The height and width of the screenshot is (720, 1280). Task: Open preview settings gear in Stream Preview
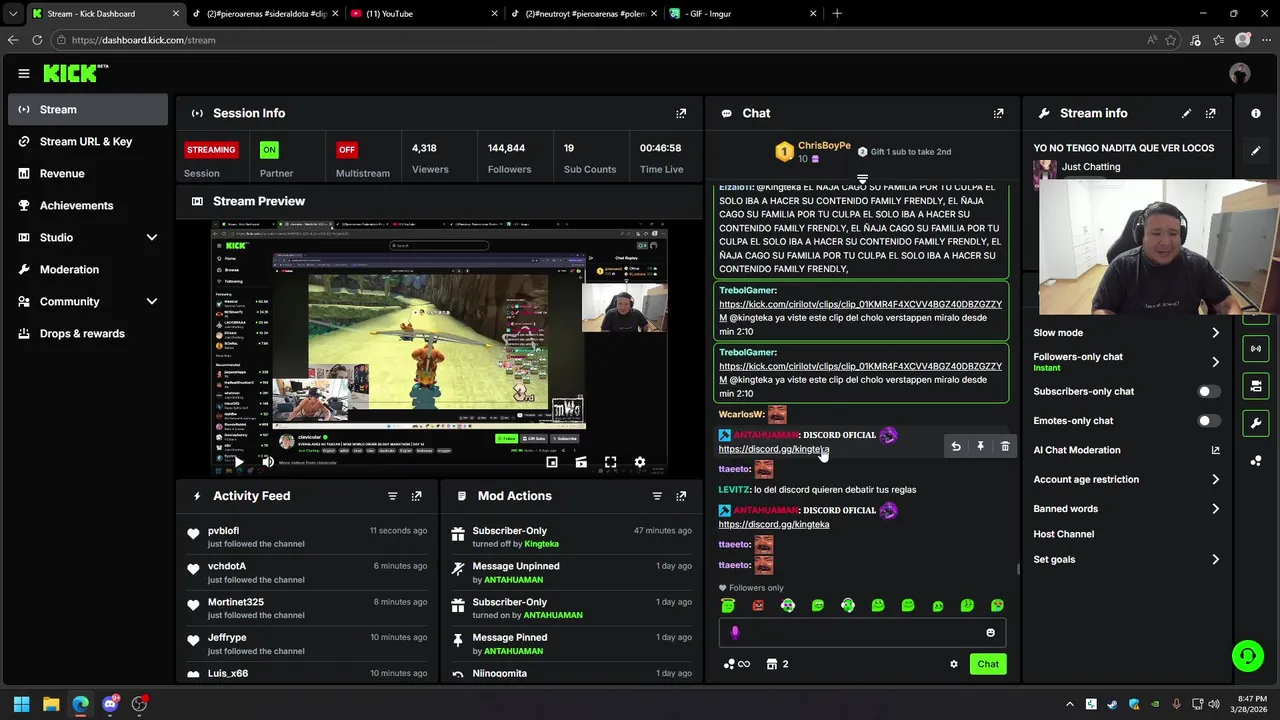click(640, 462)
